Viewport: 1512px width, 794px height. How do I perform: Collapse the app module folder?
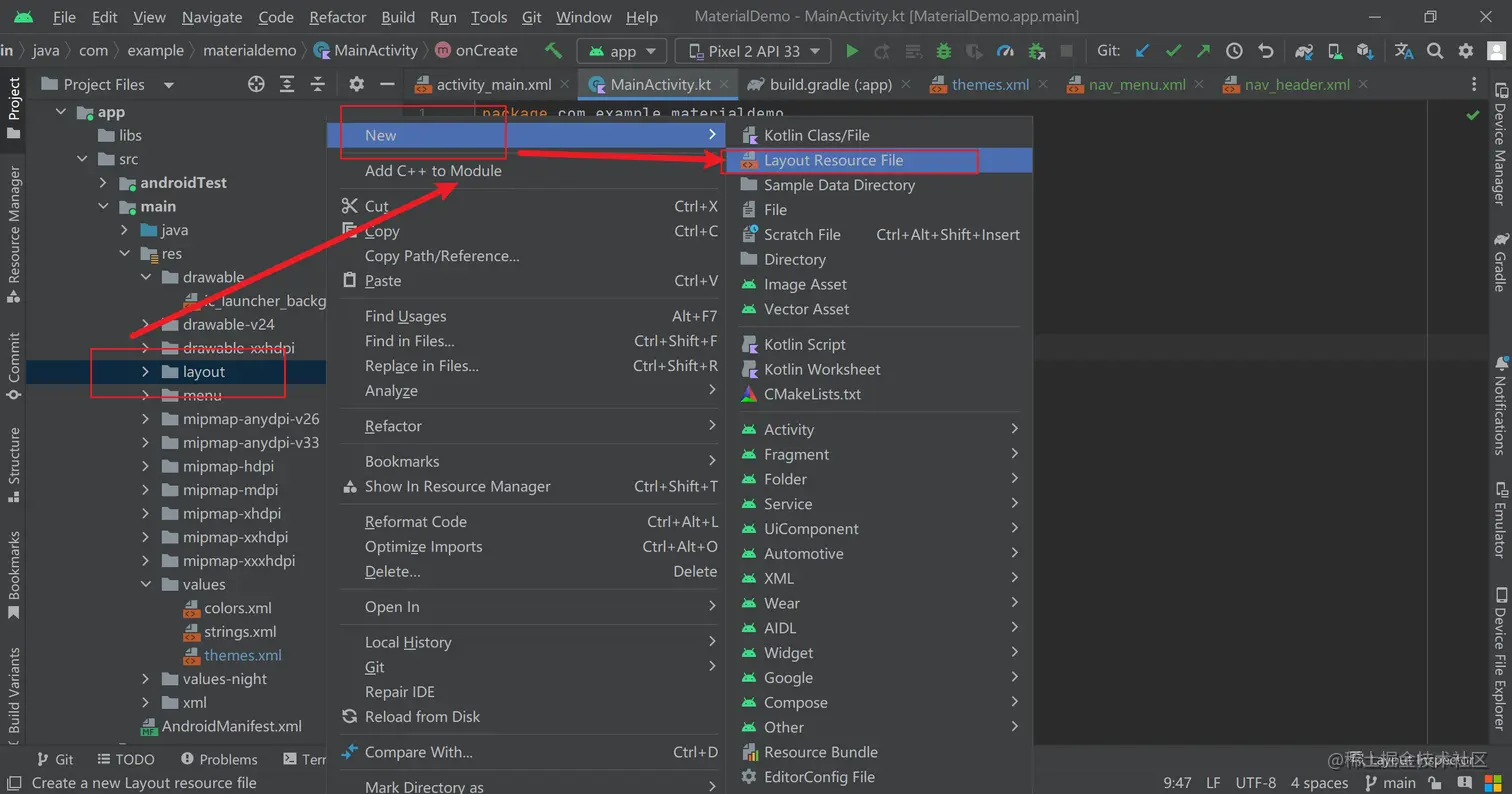click(x=60, y=113)
